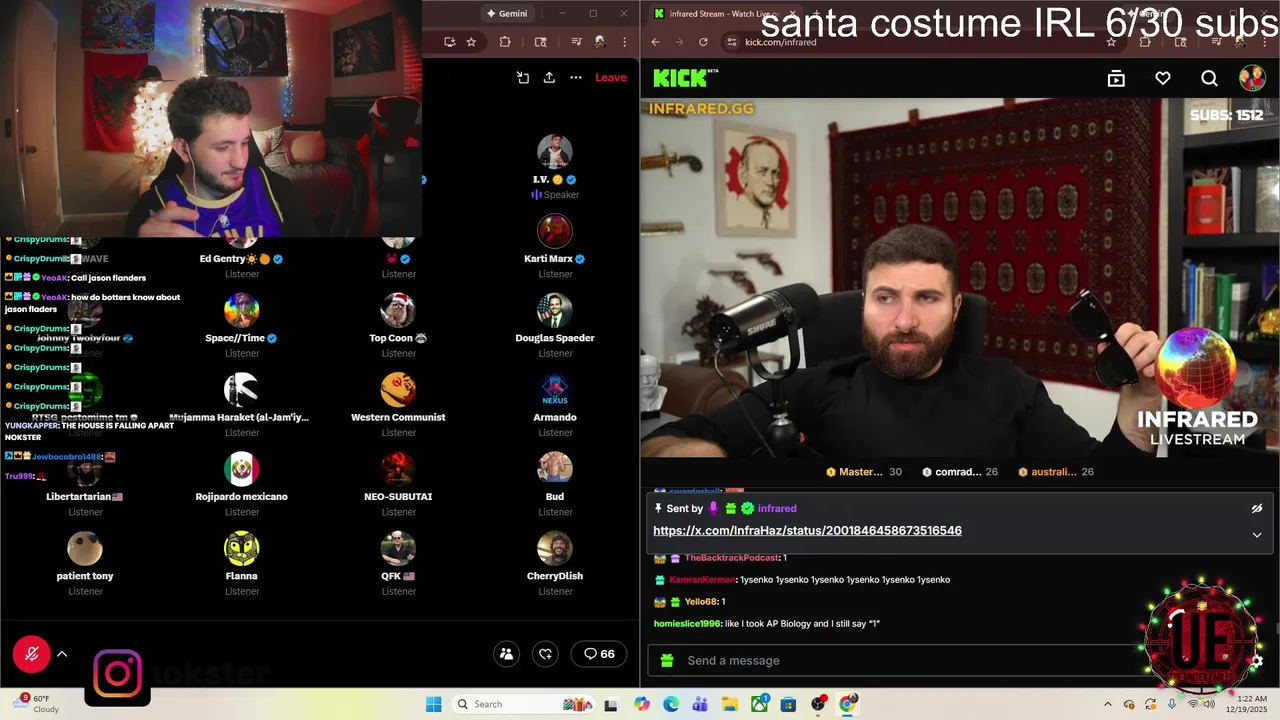Open the Space comments showing 66

(600, 654)
